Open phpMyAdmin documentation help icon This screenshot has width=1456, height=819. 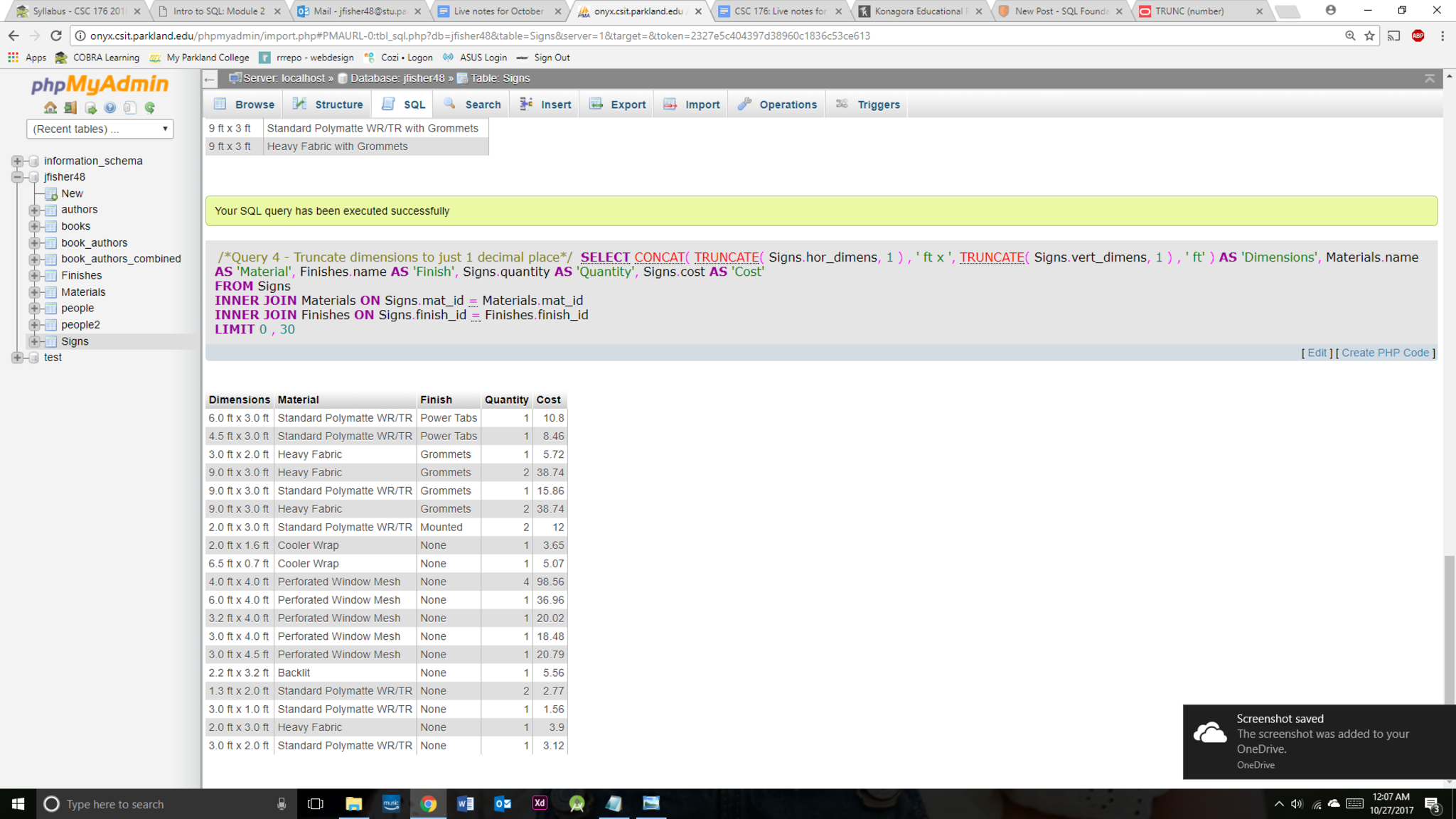click(109, 108)
